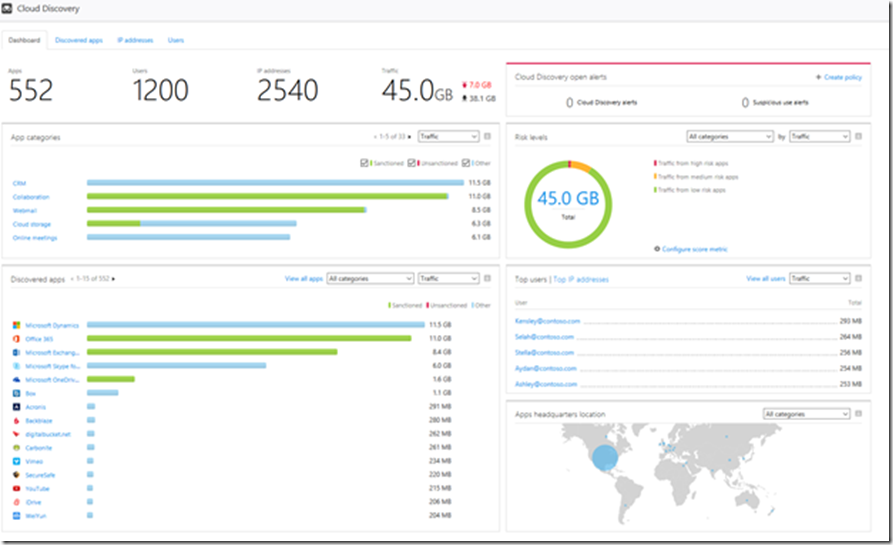Image resolution: width=893 pixels, height=545 pixels.
Task: Click the Microsoft Dynamics blue traffic bar
Action: pos(256,325)
